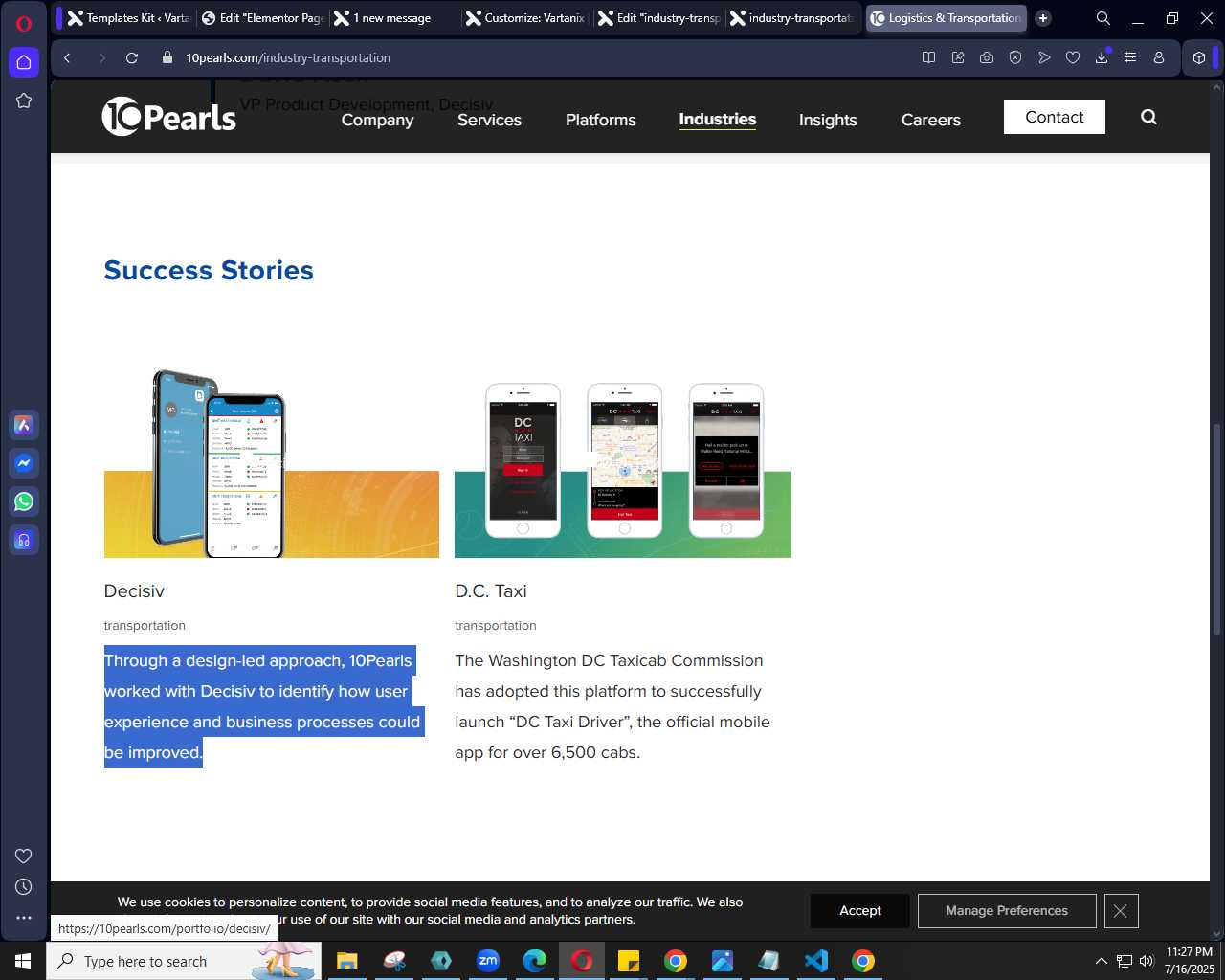
Task: Open the Platforms navigation menu
Action: (600, 120)
